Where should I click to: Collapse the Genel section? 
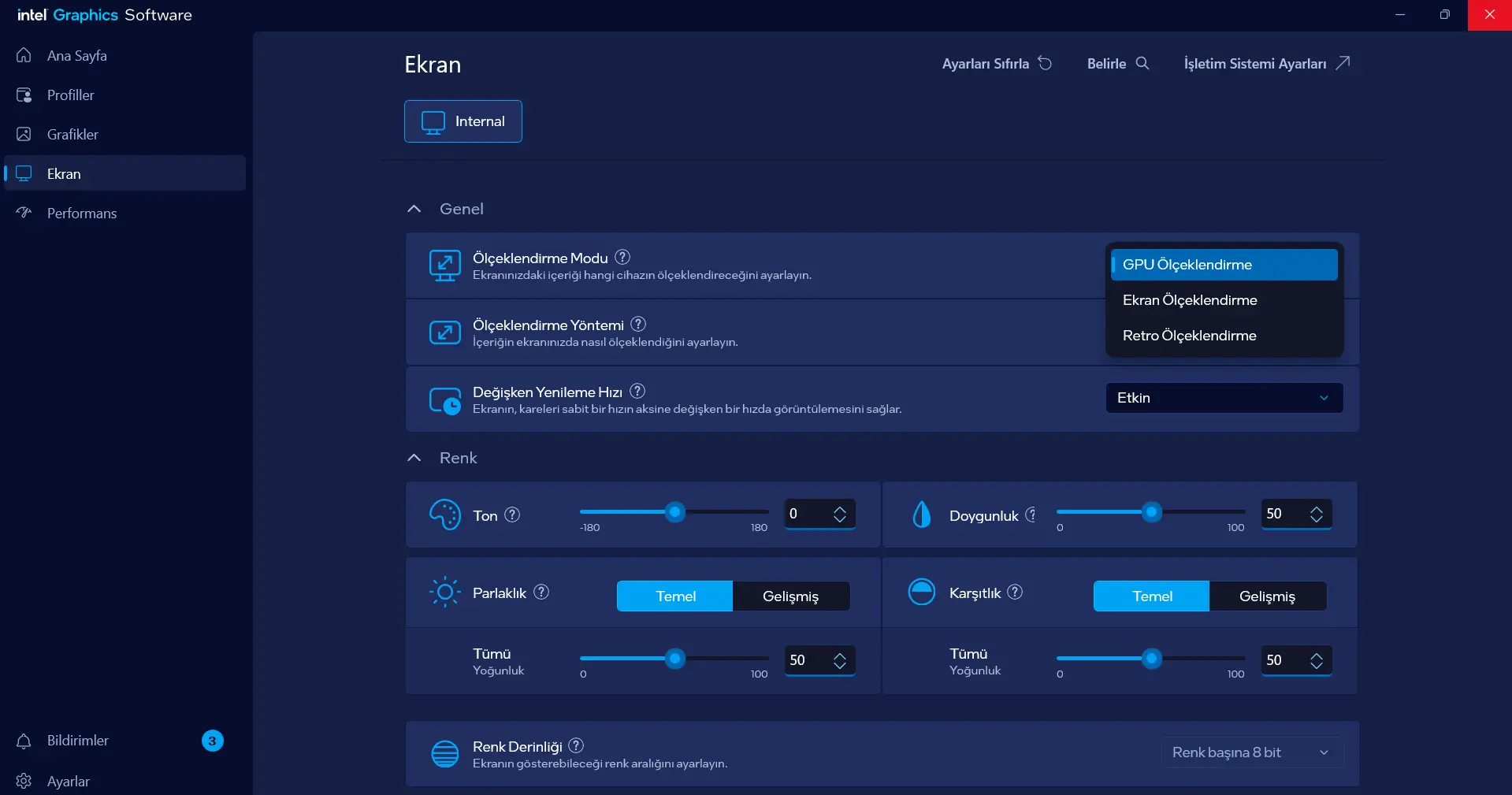tap(414, 209)
